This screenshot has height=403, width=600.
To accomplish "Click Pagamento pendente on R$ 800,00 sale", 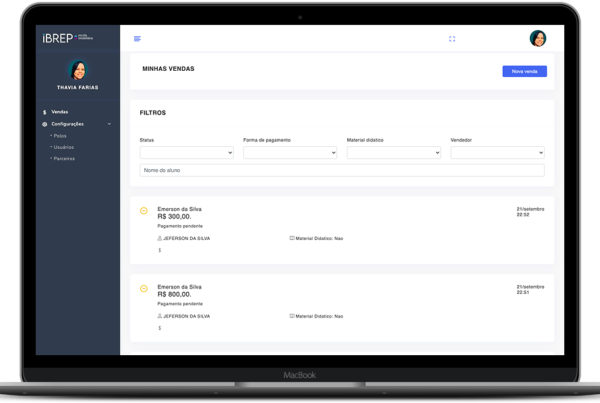I will point(180,304).
